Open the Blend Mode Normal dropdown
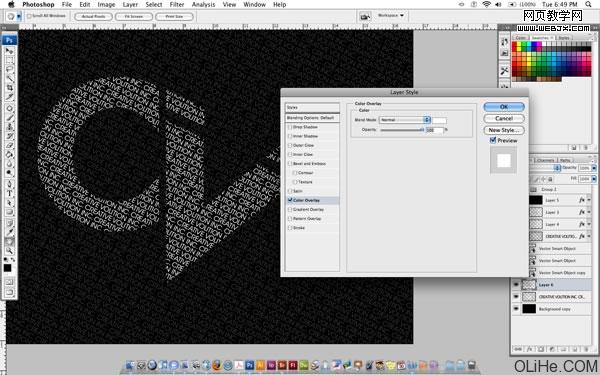The image size is (600, 375). pos(405,120)
